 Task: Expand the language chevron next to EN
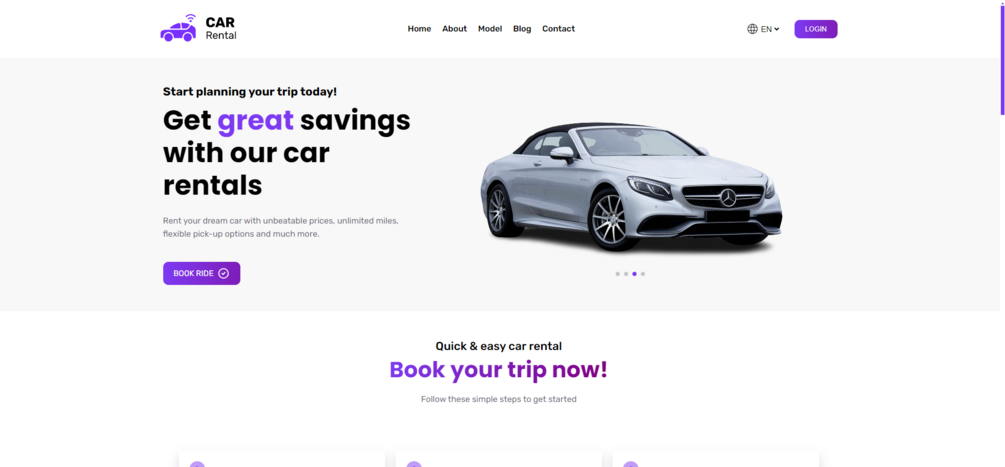[x=776, y=29]
